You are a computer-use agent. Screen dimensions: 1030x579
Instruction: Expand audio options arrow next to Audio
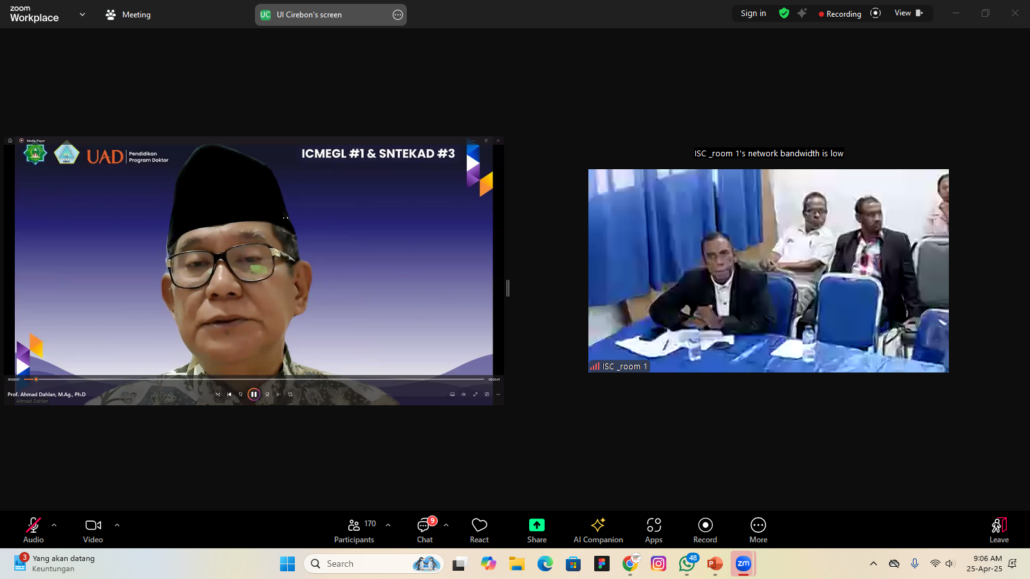54,525
